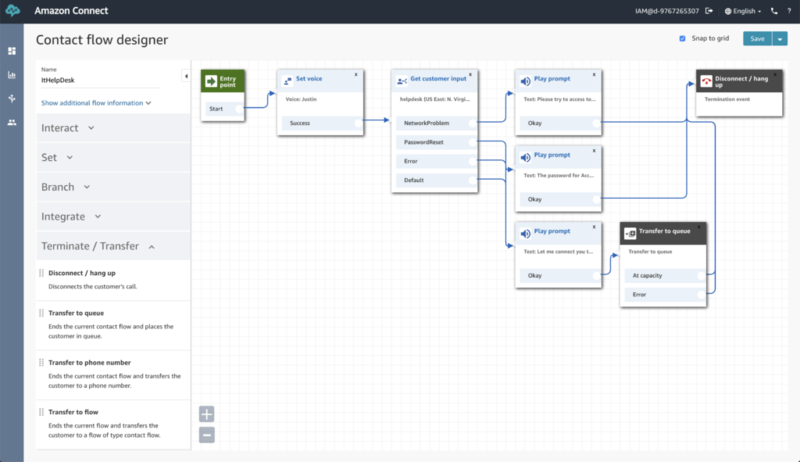Select the Disconnect / hang up palette item

113,279
